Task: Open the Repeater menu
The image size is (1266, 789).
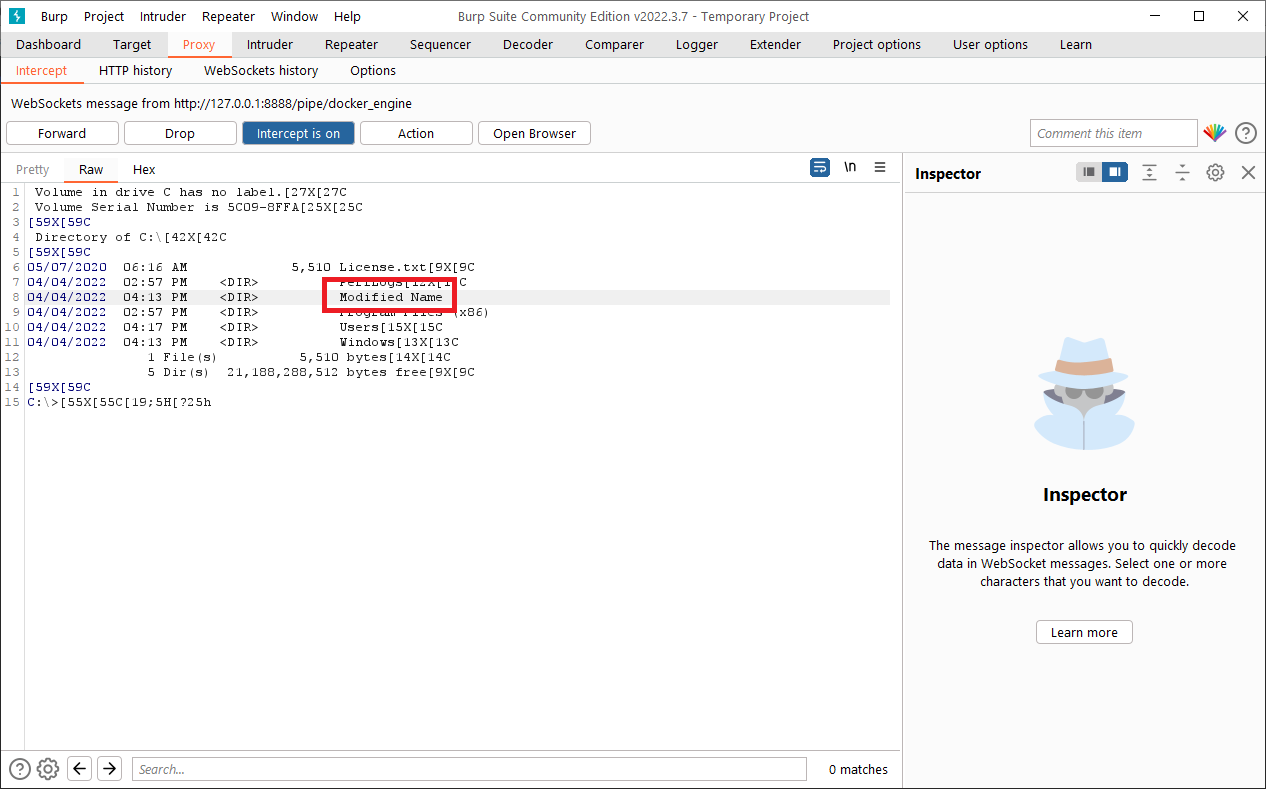Action: pyautogui.click(x=228, y=16)
